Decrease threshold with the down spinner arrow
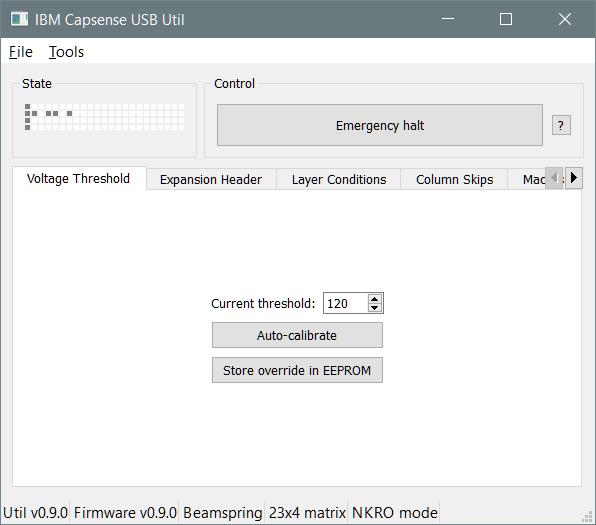 click(x=375, y=308)
